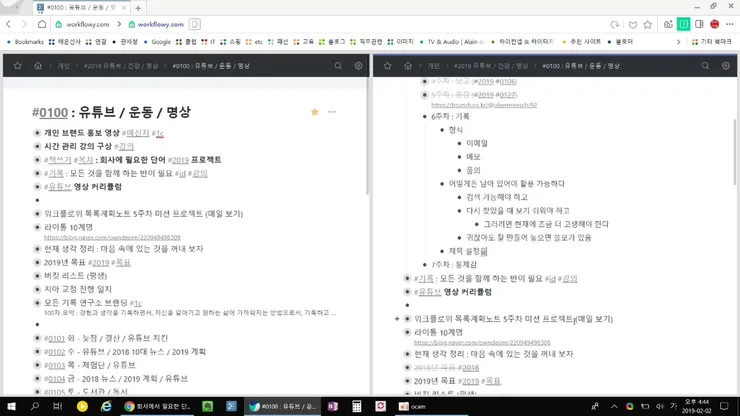Click text 제목 설정일 in right pane
The image size is (740, 416).
pyautogui.click(x=468, y=251)
